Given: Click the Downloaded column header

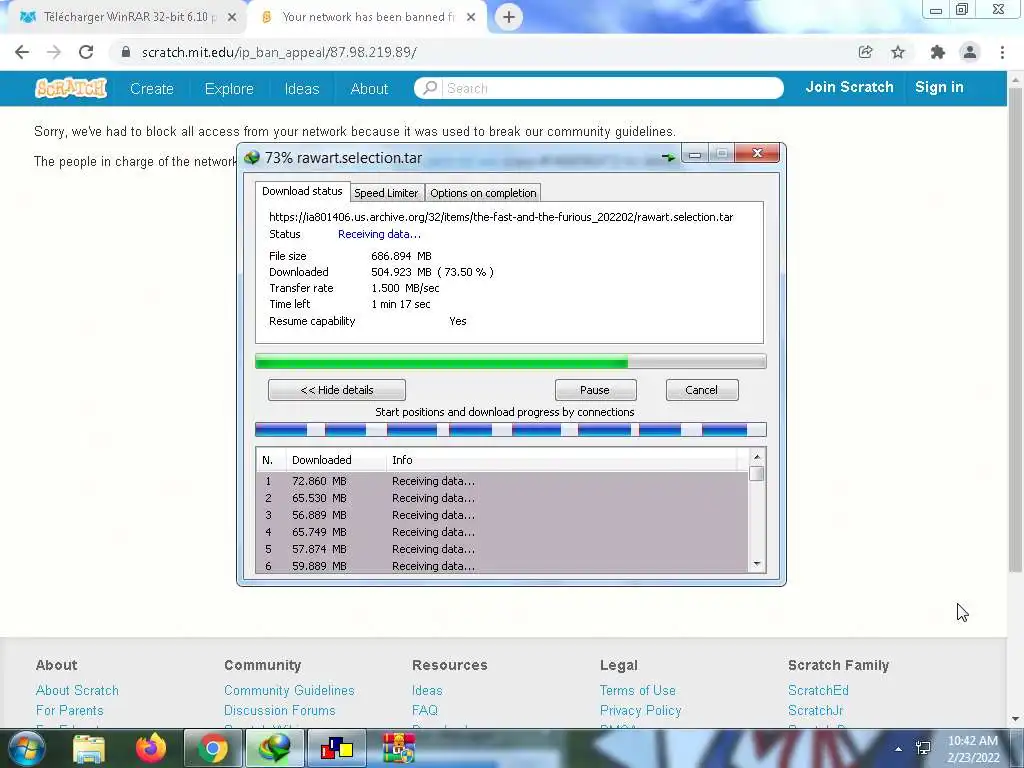Looking at the screenshot, I should pyautogui.click(x=336, y=460).
